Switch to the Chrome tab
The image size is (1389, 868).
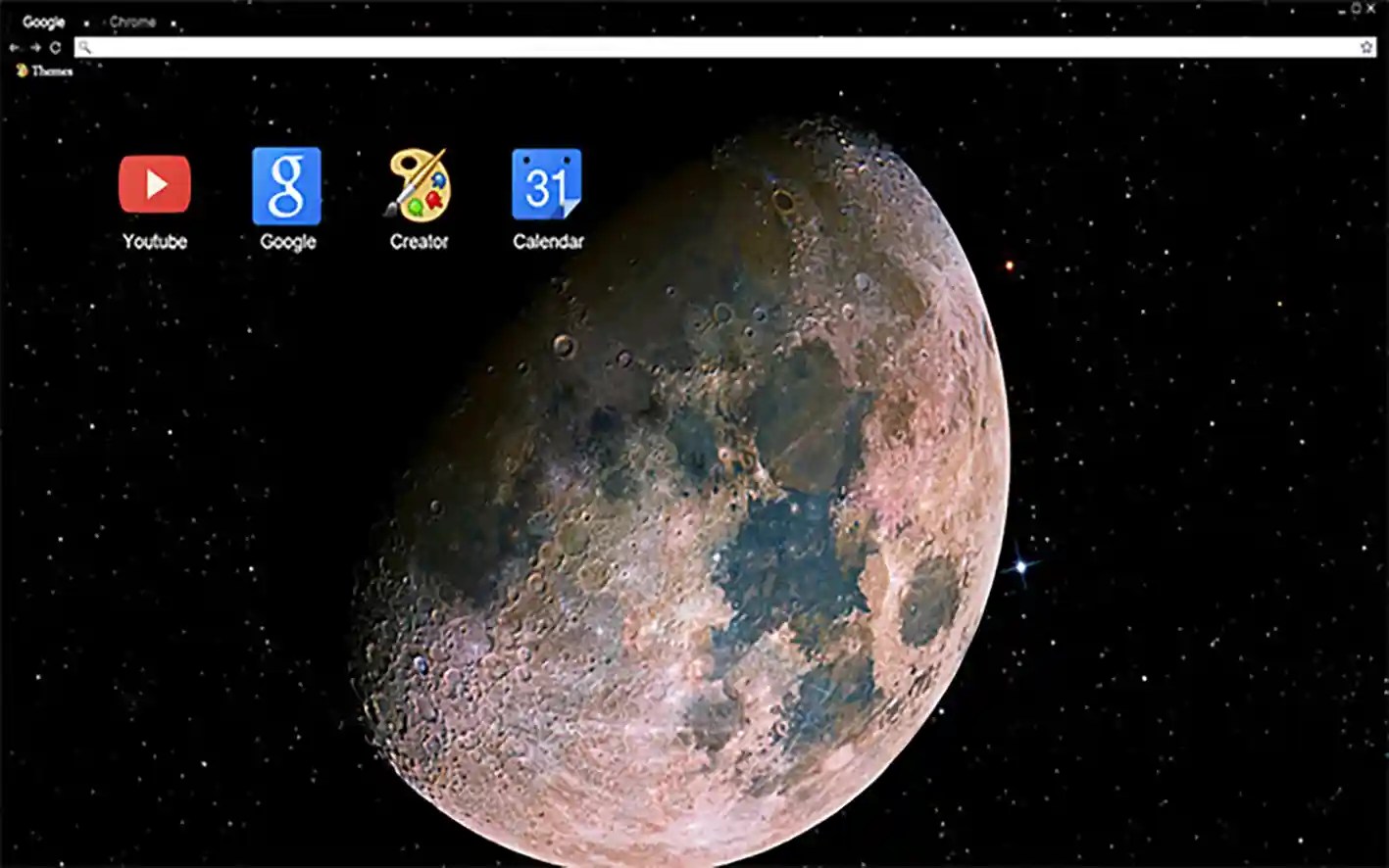tap(132, 22)
